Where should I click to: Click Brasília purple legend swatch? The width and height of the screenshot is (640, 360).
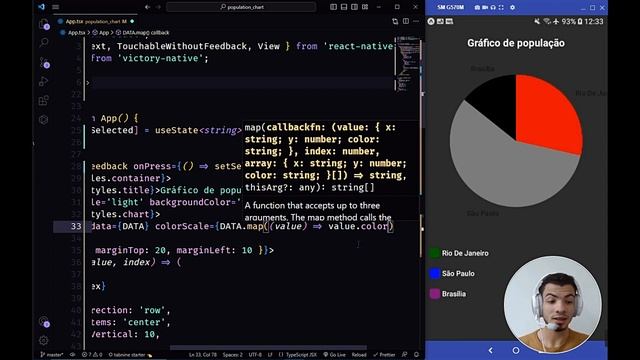pyautogui.click(x=435, y=293)
